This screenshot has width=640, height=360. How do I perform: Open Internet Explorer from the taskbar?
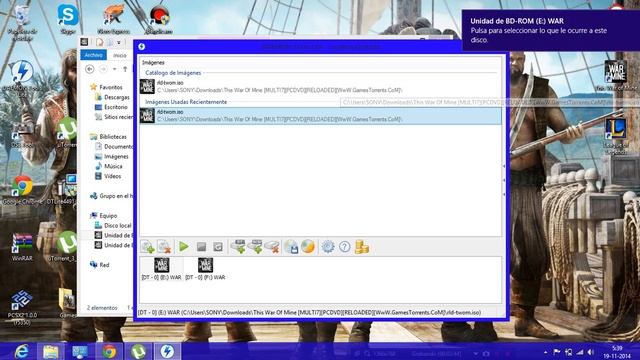(x=21, y=351)
